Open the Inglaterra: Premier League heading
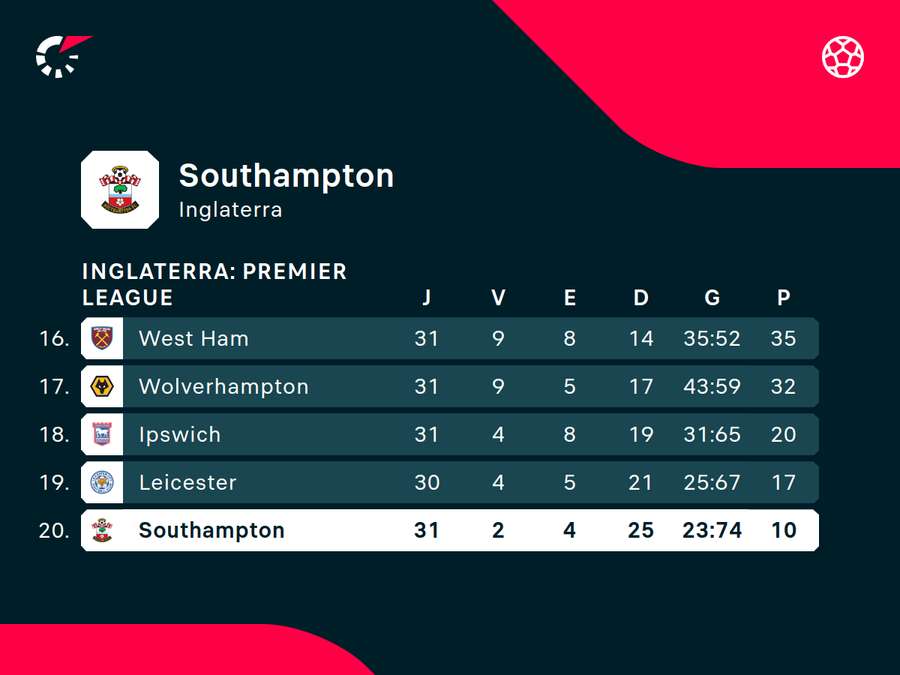 (215, 284)
